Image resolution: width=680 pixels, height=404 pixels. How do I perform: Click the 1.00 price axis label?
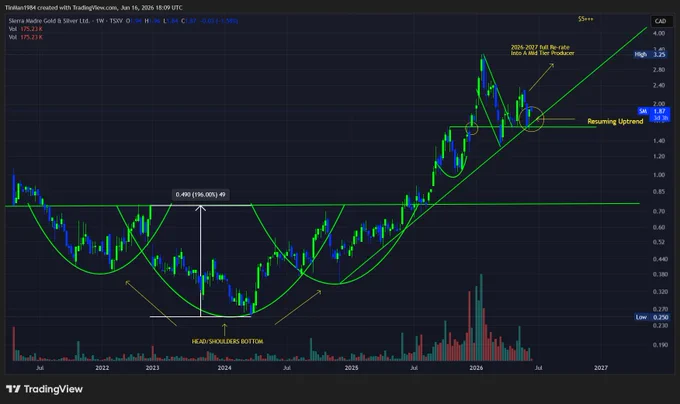click(659, 175)
